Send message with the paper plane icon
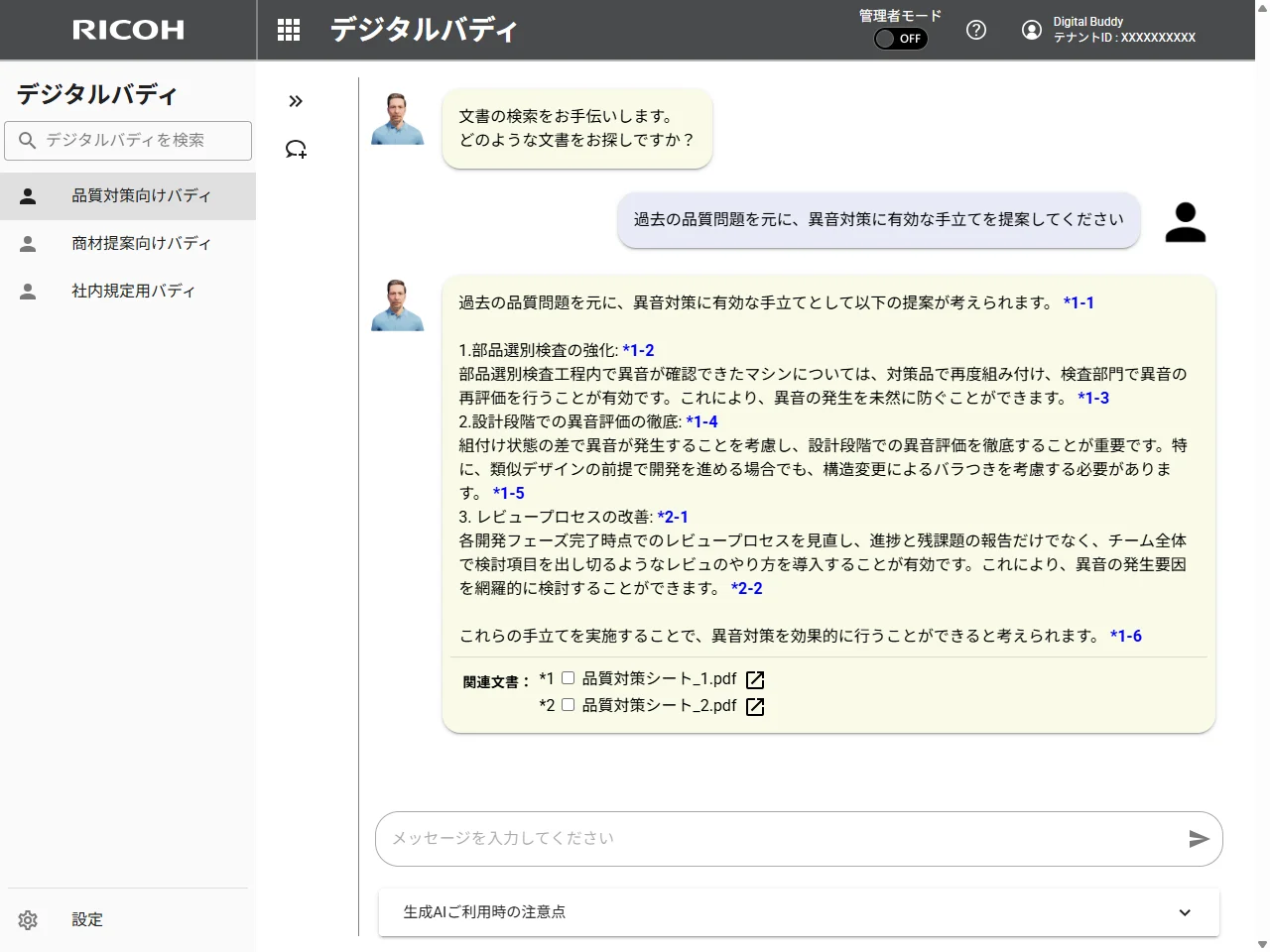The image size is (1270, 952). [1199, 839]
